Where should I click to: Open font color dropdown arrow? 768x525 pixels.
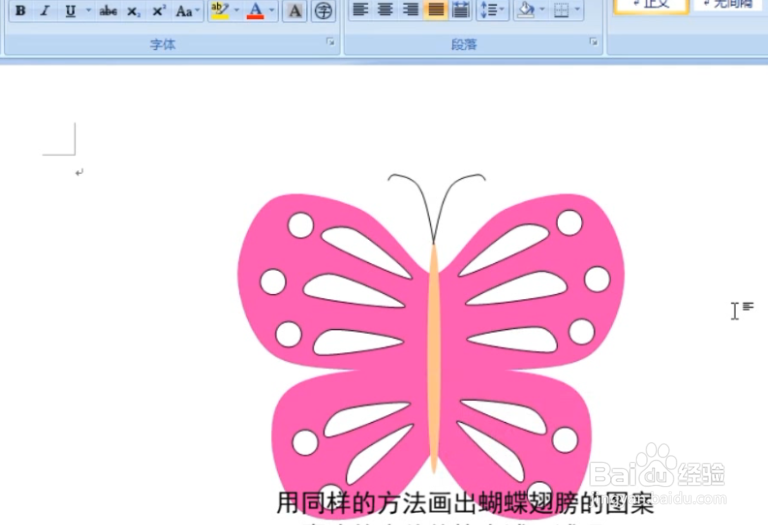[x=272, y=10]
